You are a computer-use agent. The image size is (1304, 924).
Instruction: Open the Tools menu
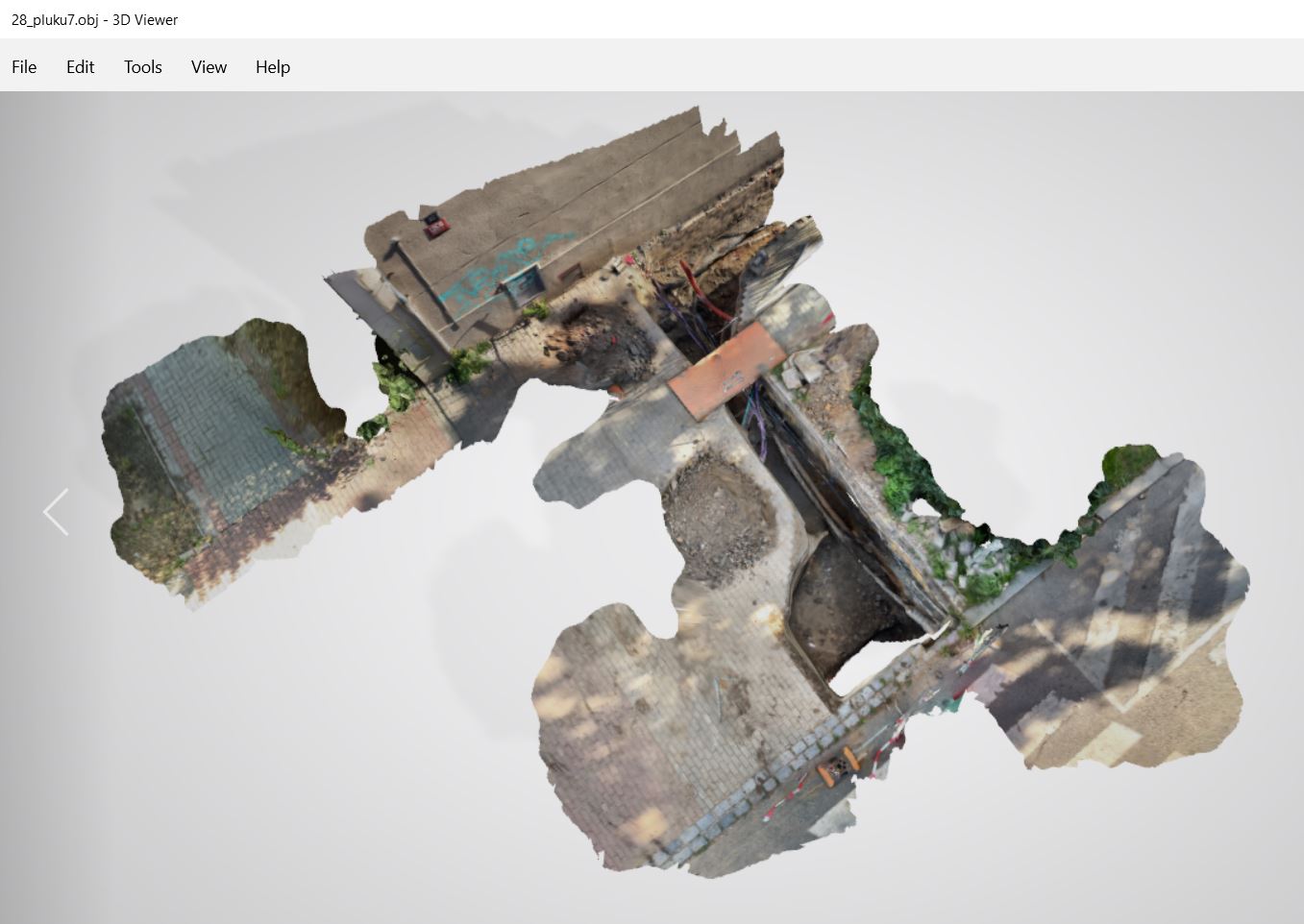coord(142,67)
